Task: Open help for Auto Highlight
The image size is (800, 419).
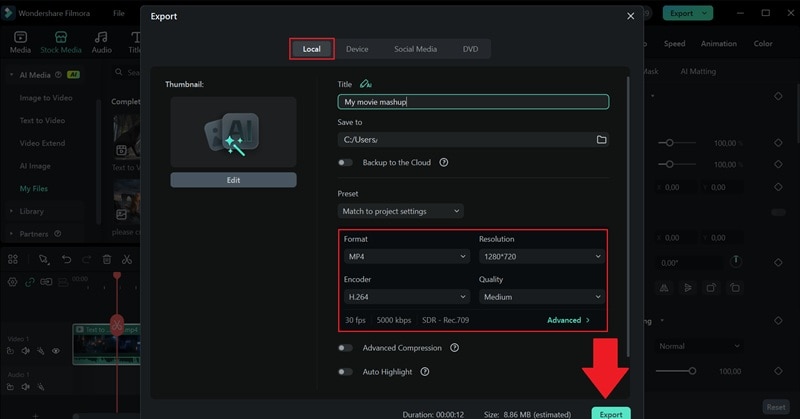Action: click(x=424, y=372)
